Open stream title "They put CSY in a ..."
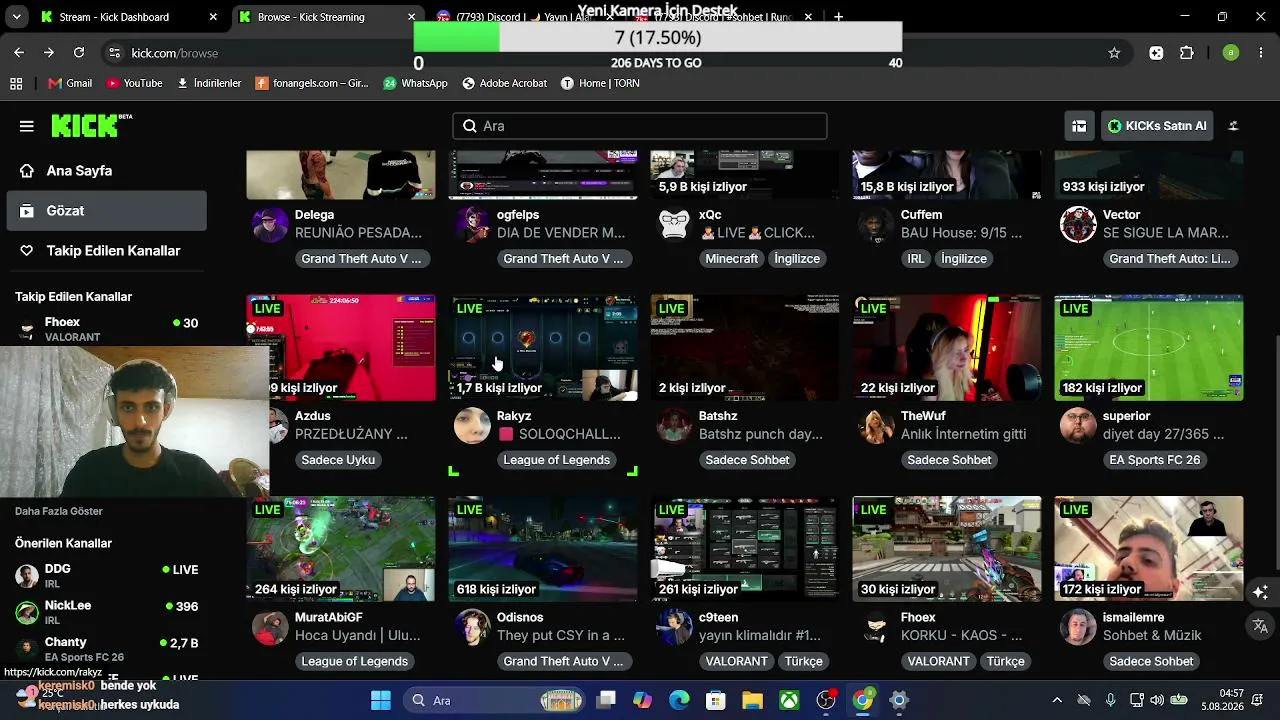Image resolution: width=1280 pixels, height=720 pixels. click(561, 636)
